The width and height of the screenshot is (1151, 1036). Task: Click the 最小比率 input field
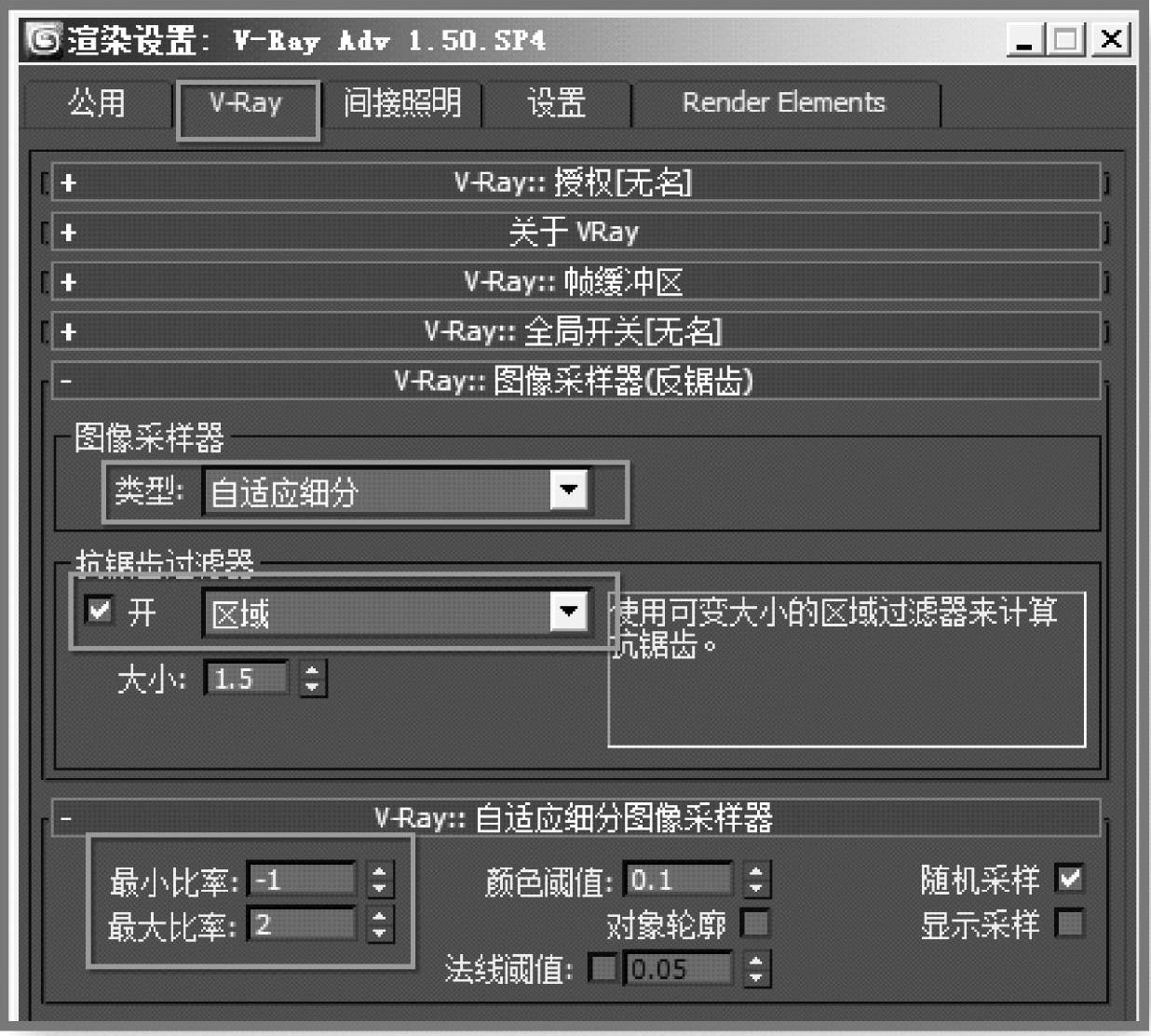tap(302, 880)
